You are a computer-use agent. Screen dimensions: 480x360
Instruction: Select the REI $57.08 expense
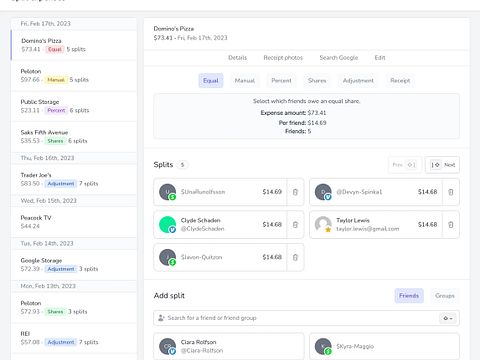coord(74,338)
